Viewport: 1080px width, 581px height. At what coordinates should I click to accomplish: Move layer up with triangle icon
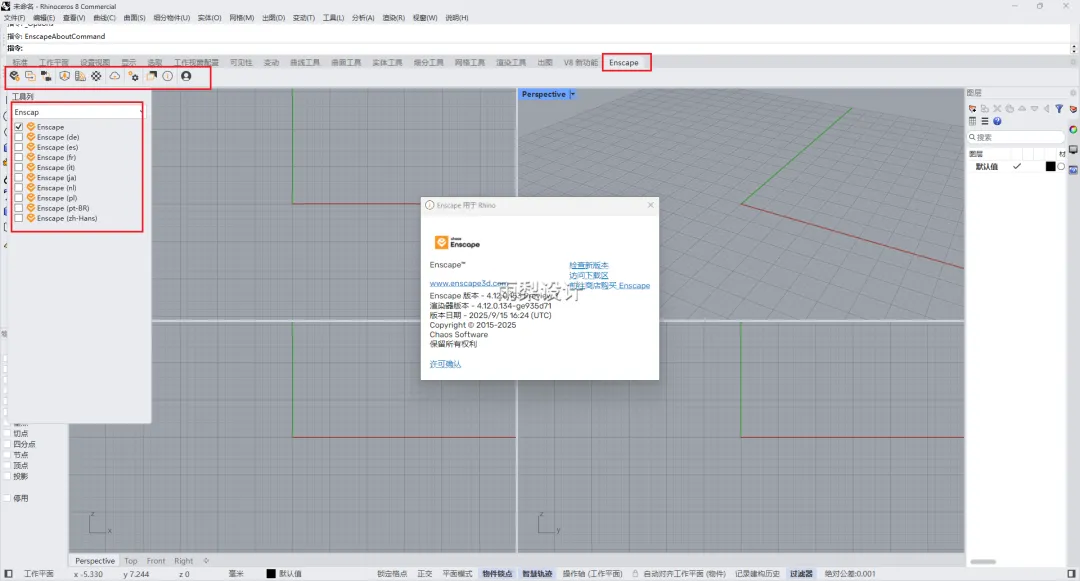click(x=1022, y=109)
